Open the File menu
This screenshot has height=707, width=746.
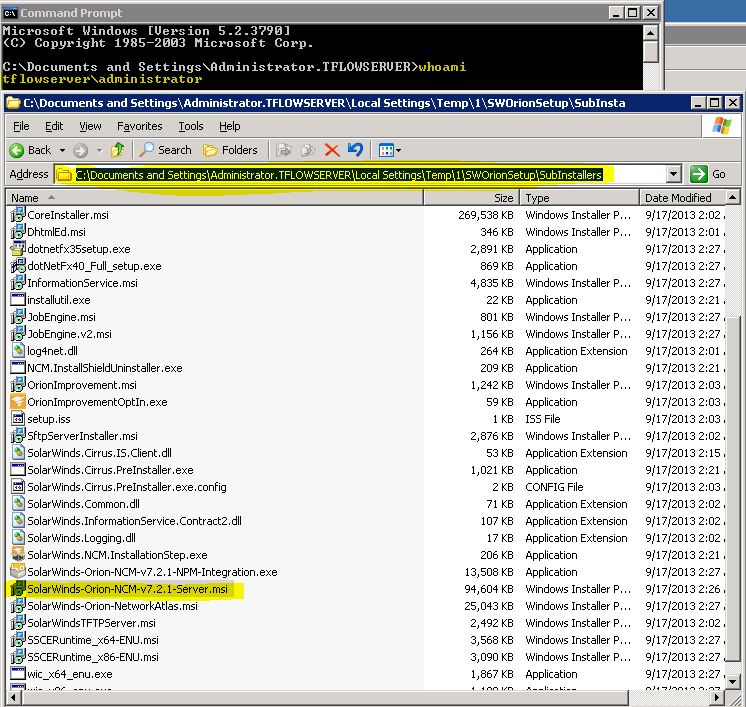pyautogui.click(x=21, y=126)
